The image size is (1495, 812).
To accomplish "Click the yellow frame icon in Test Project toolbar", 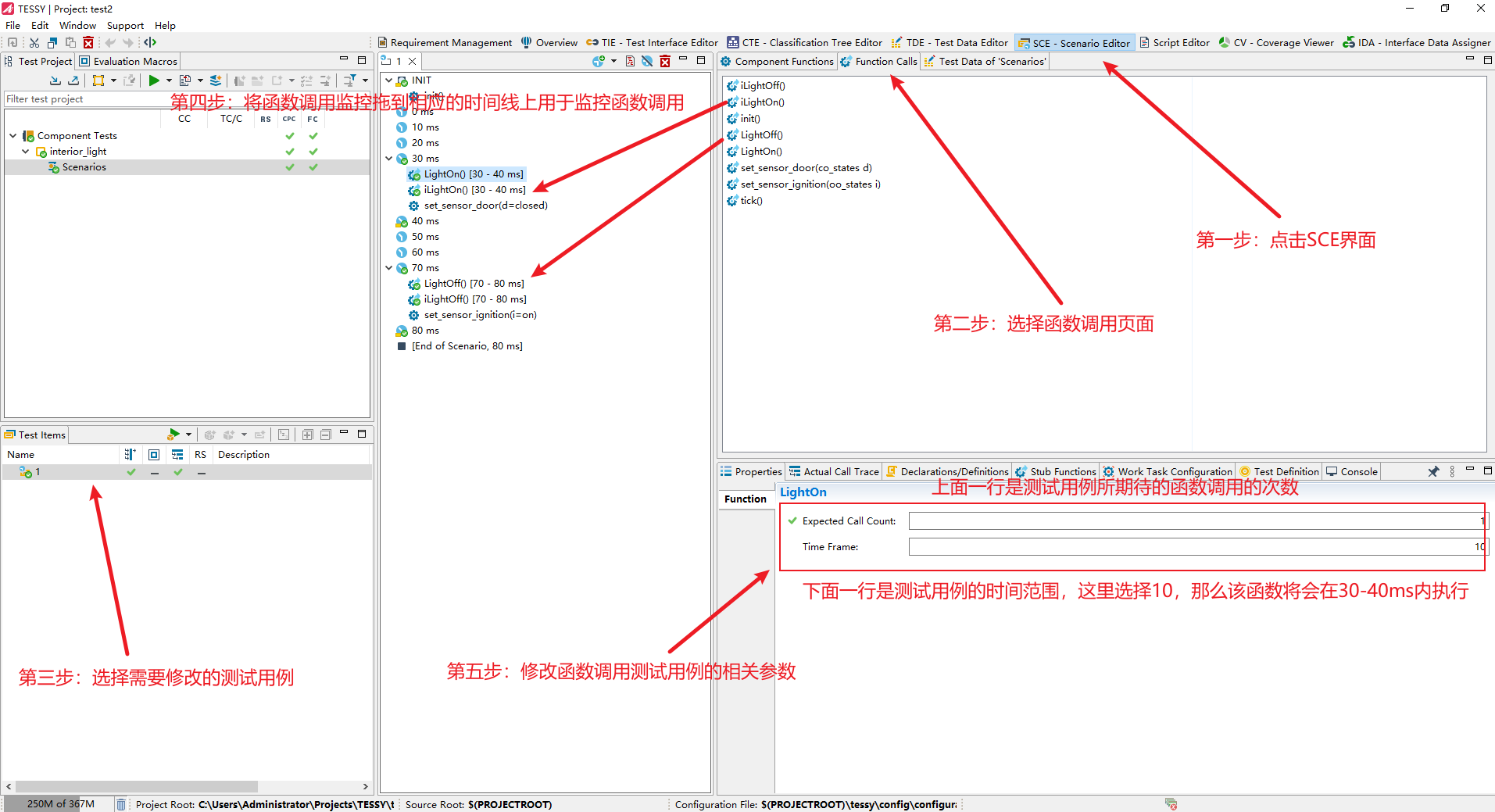I will 98,80.
